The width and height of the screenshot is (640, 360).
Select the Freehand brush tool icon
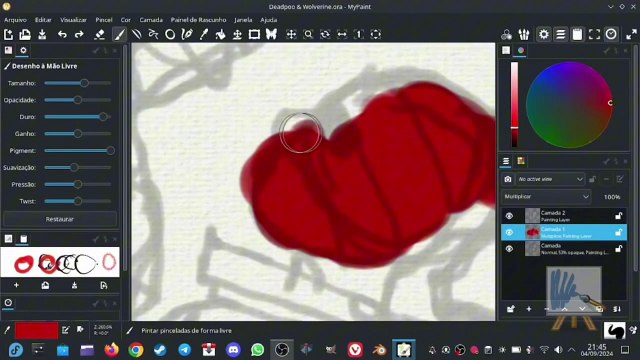tap(119, 35)
